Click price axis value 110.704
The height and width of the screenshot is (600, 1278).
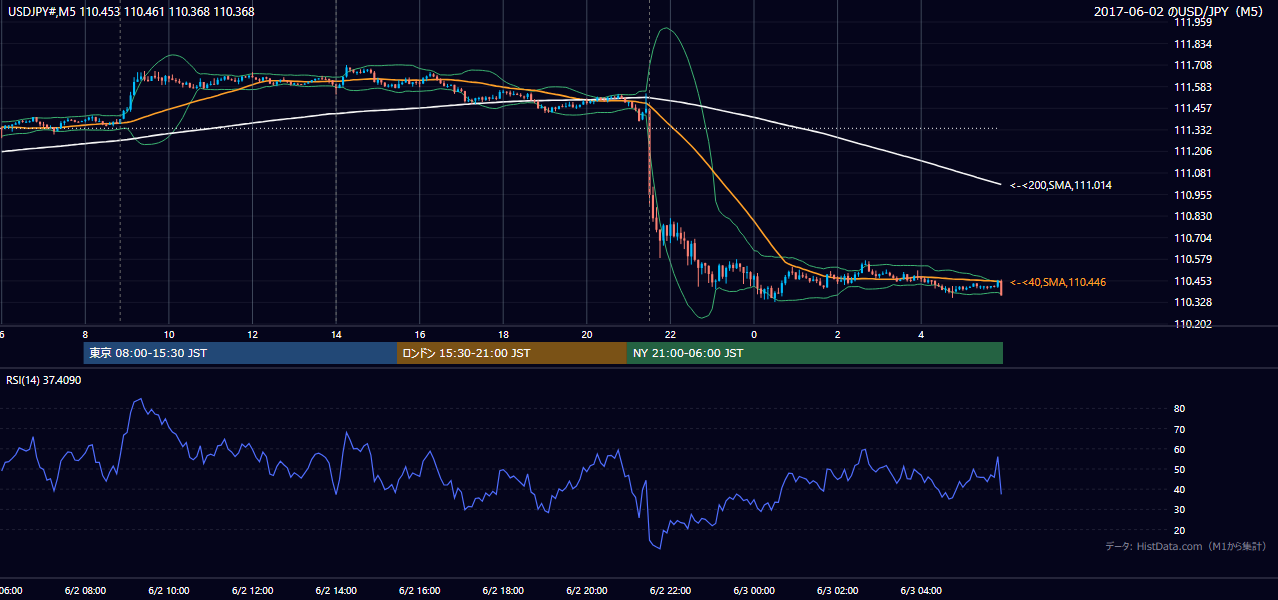click(1192, 238)
